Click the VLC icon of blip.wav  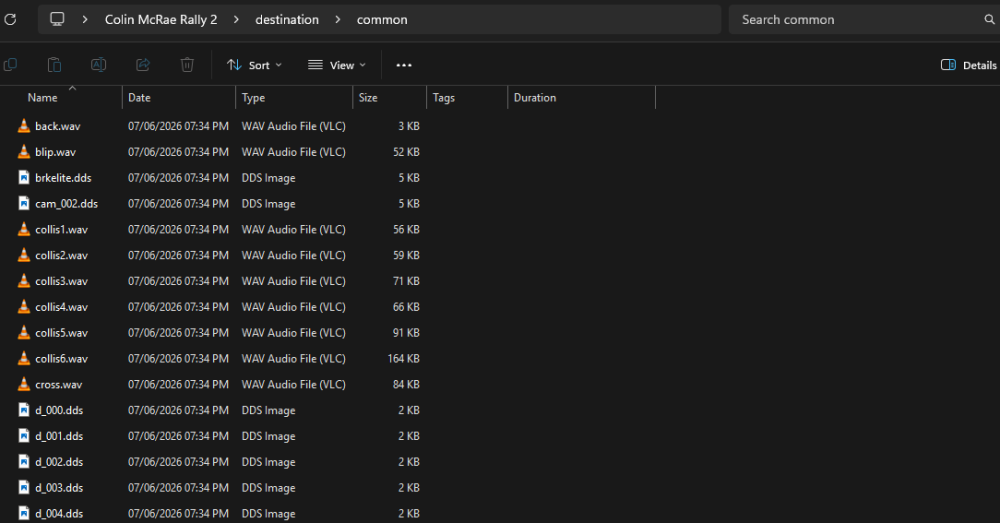24,152
